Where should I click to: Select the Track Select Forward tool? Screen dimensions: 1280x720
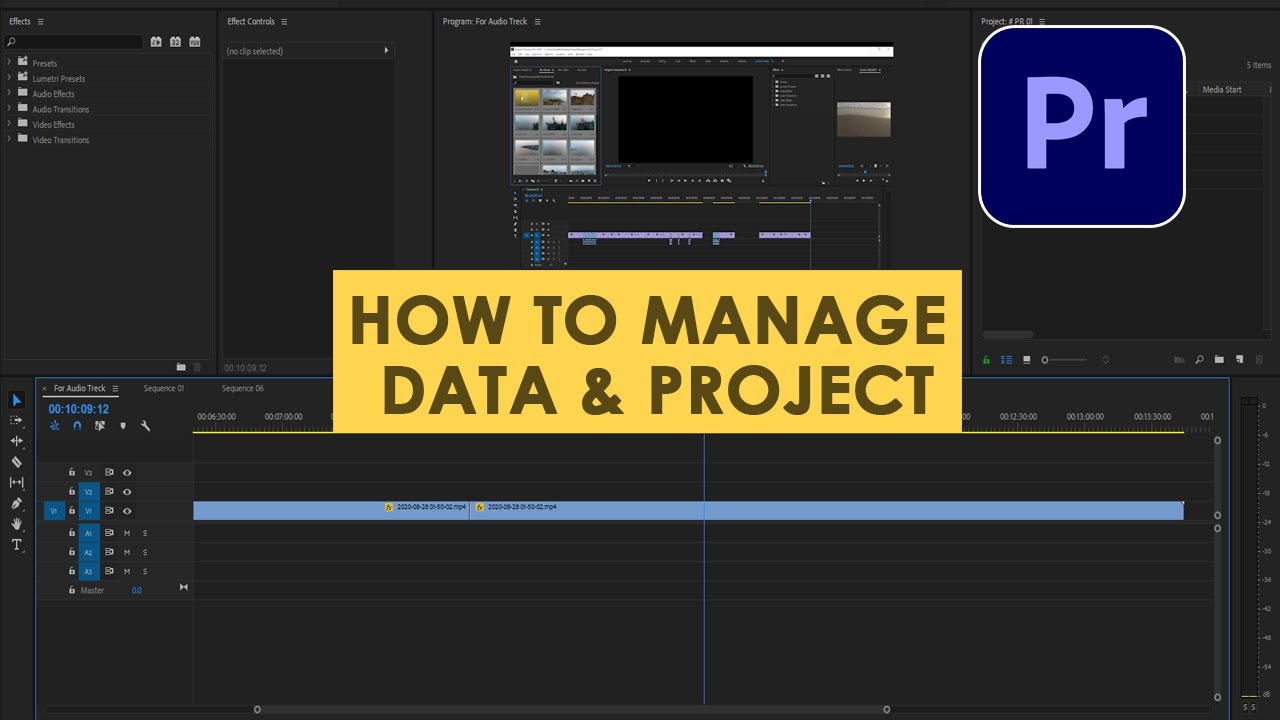tap(17, 420)
